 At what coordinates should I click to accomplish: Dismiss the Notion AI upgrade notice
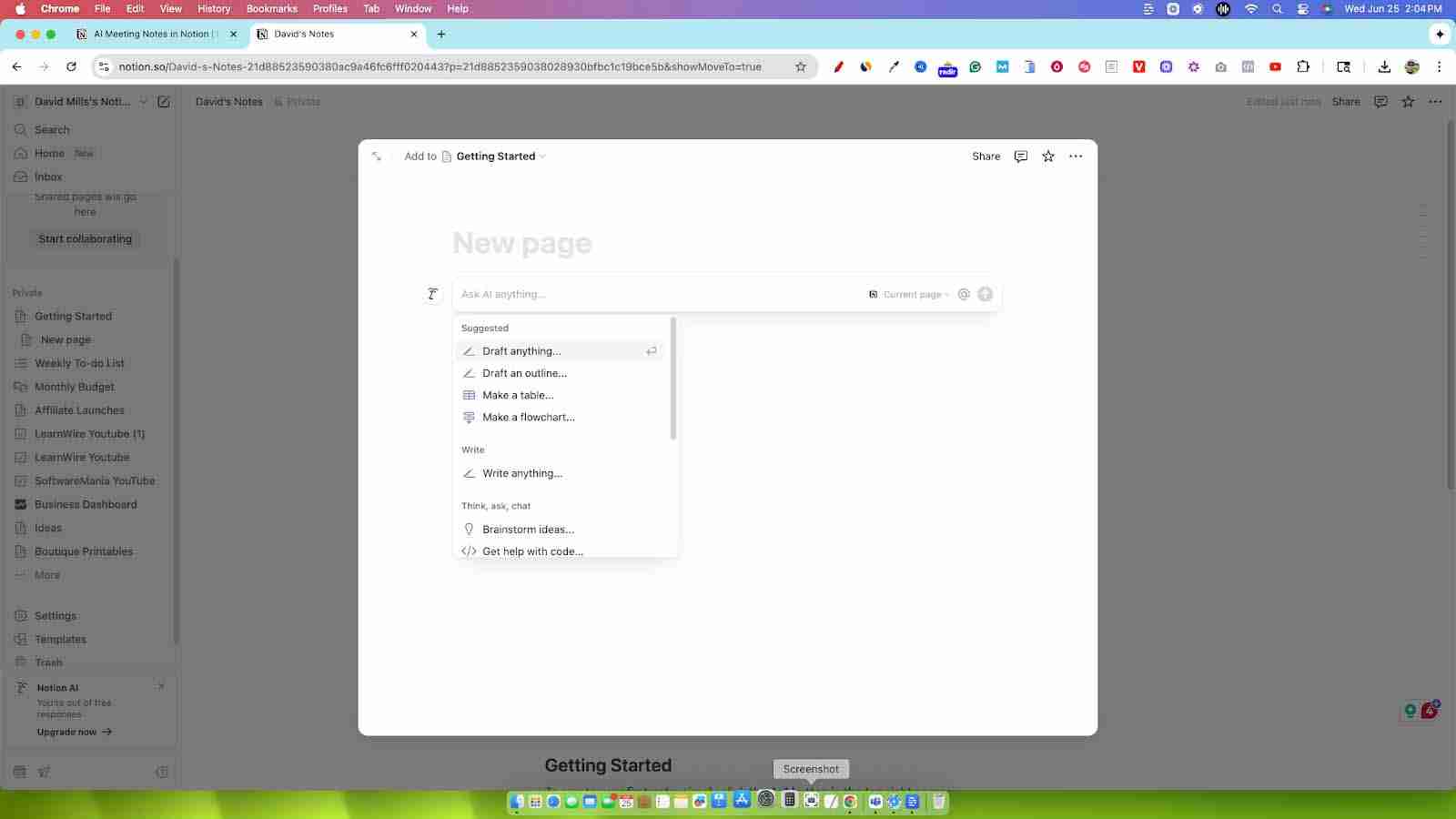pyautogui.click(x=161, y=687)
